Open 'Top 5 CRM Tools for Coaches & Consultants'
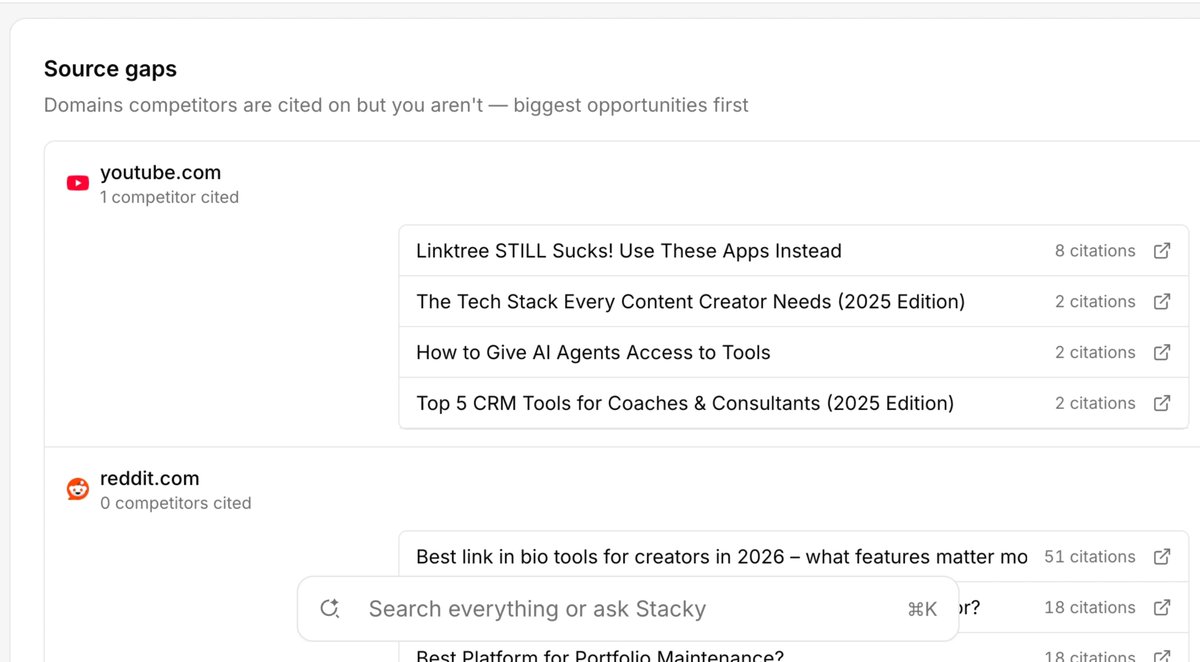This screenshot has width=1200, height=662. pyautogui.click(x=685, y=404)
